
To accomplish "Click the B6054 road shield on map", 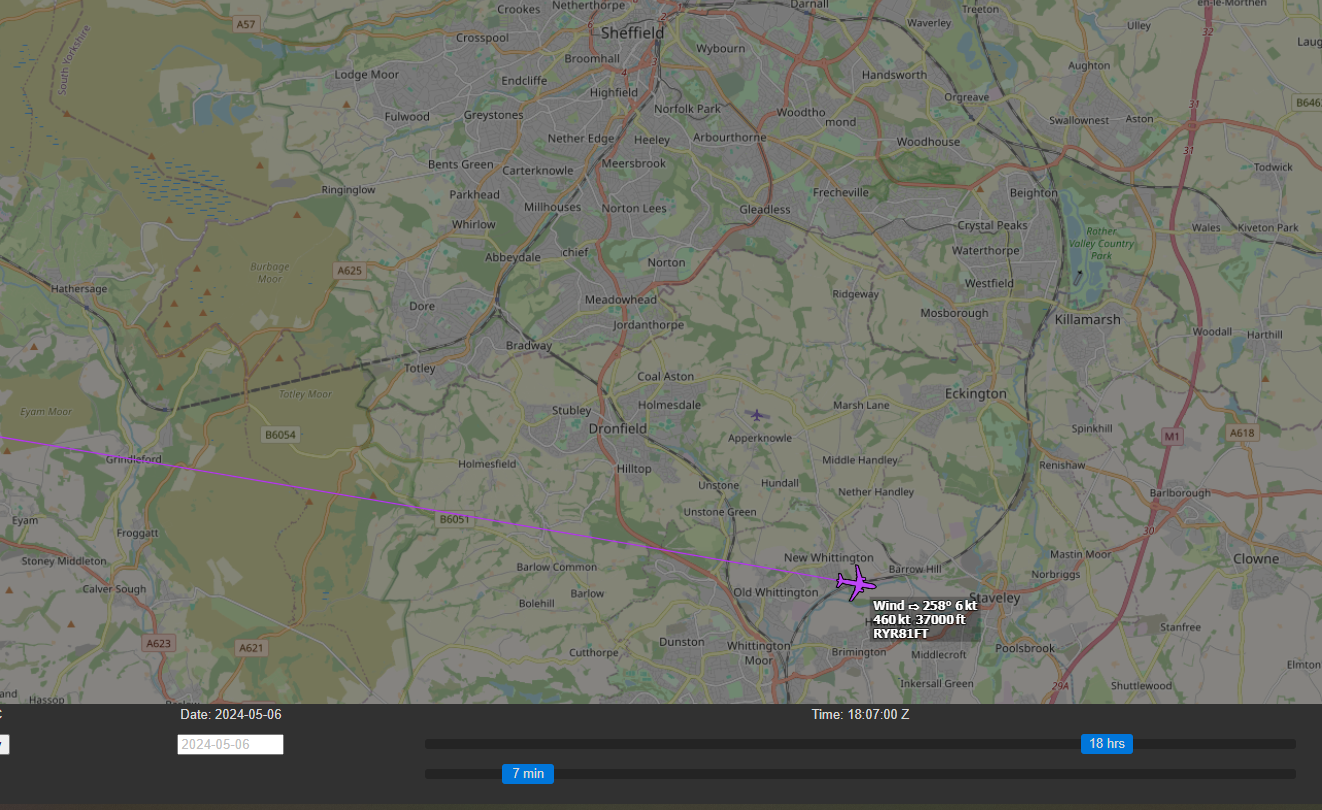I will 280,435.
